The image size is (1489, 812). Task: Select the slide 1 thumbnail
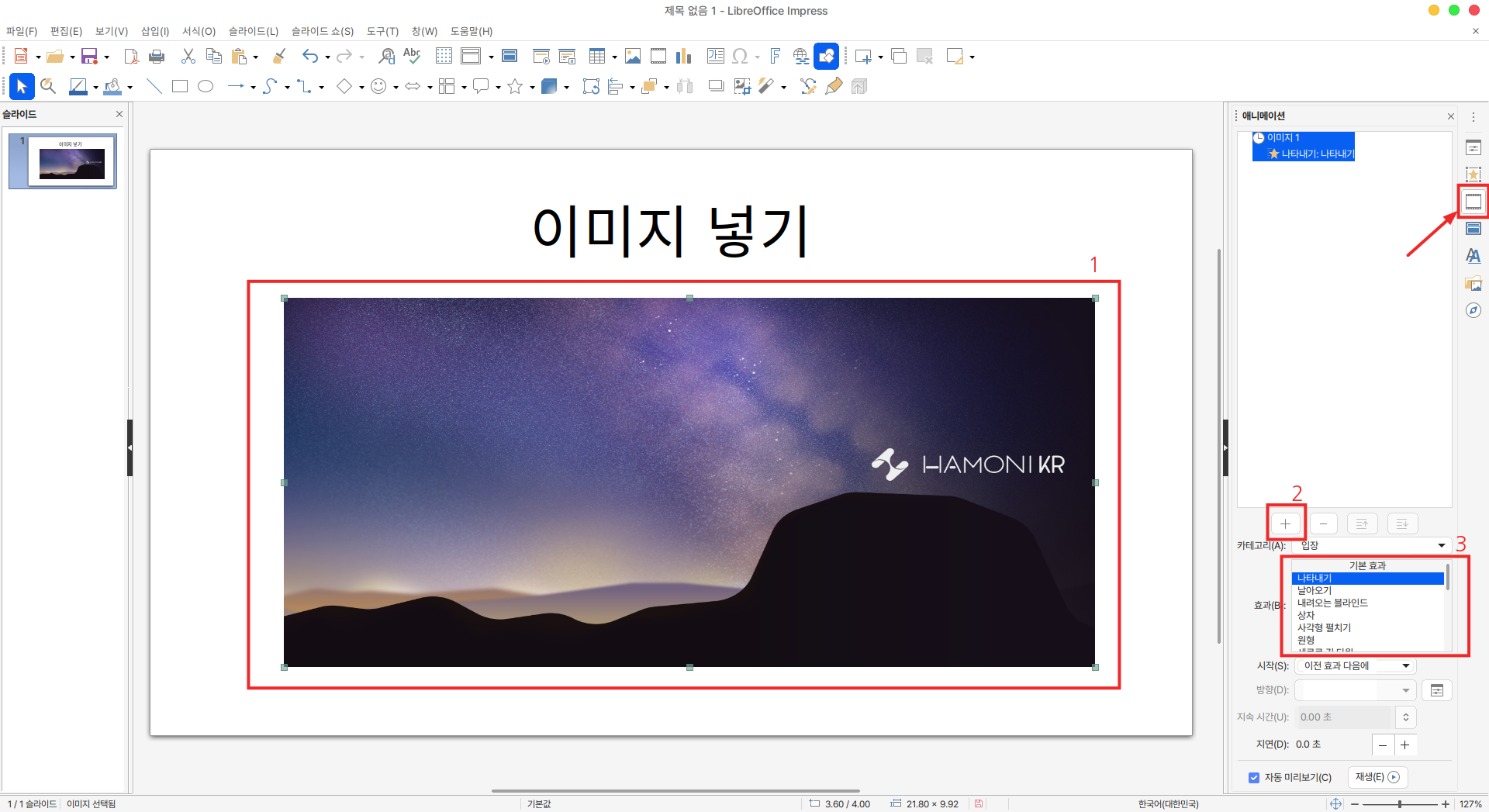(71, 161)
